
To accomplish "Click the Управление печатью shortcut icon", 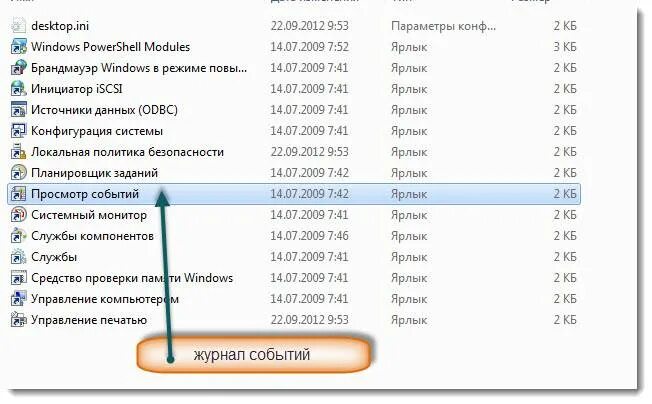I will (18, 320).
